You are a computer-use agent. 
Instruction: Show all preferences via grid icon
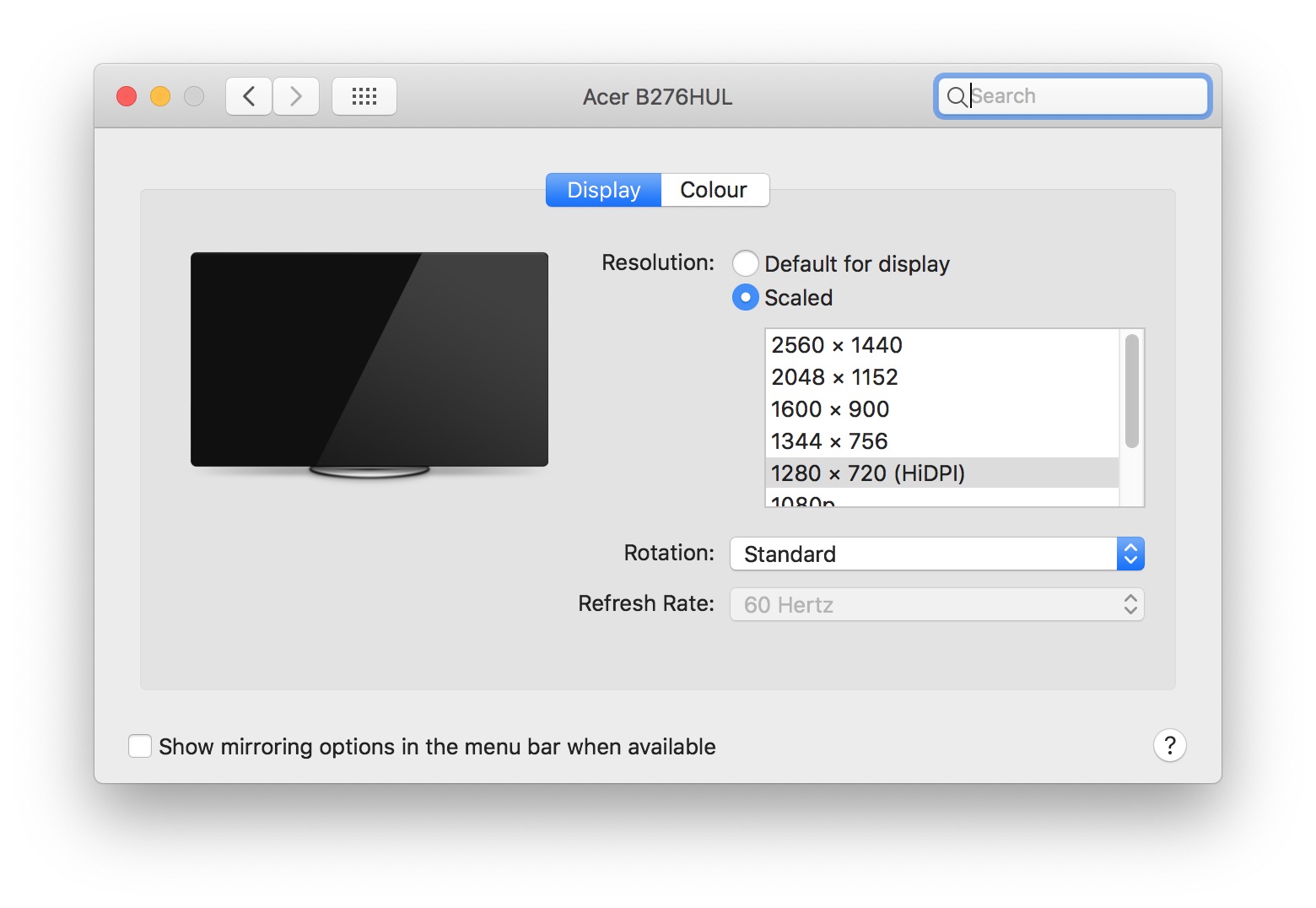pyautogui.click(x=364, y=96)
